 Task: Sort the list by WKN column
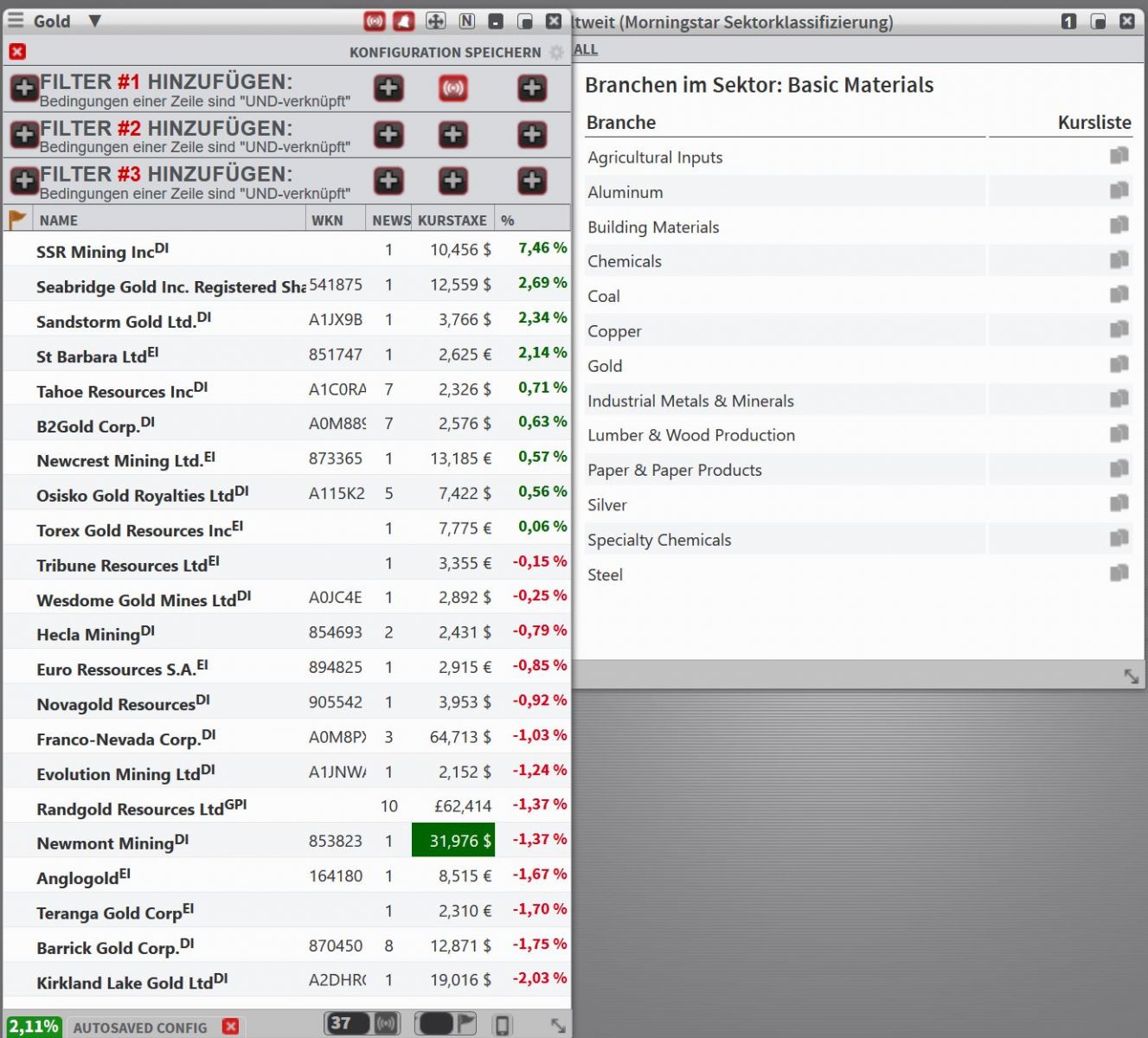coord(327,221)
